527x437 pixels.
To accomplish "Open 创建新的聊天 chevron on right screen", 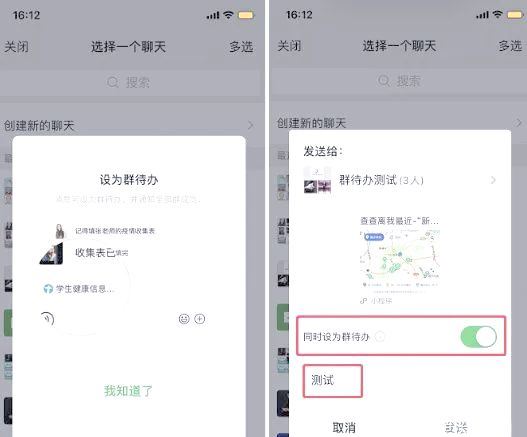I will pos(519,122).
